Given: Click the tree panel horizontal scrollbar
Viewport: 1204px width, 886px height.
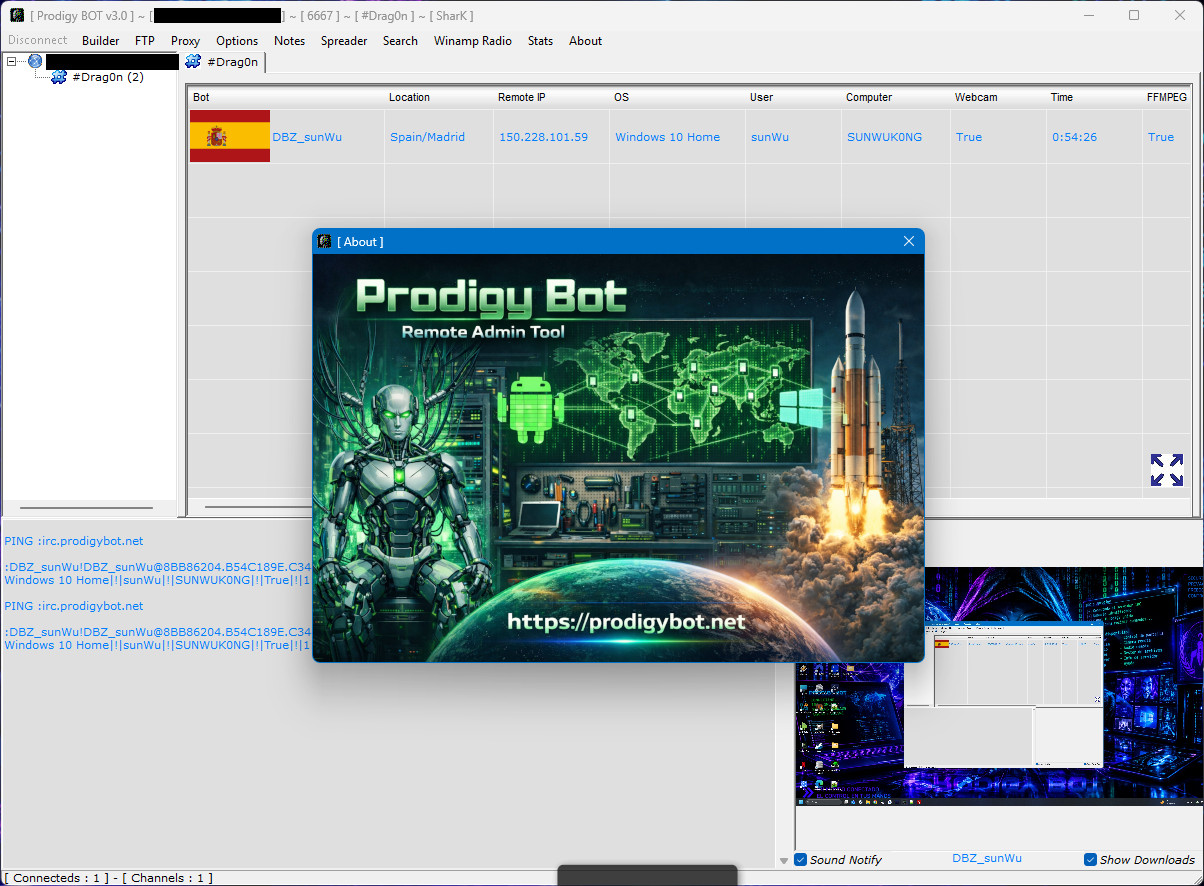Looking at the screenshot, I should click(86, 508).
